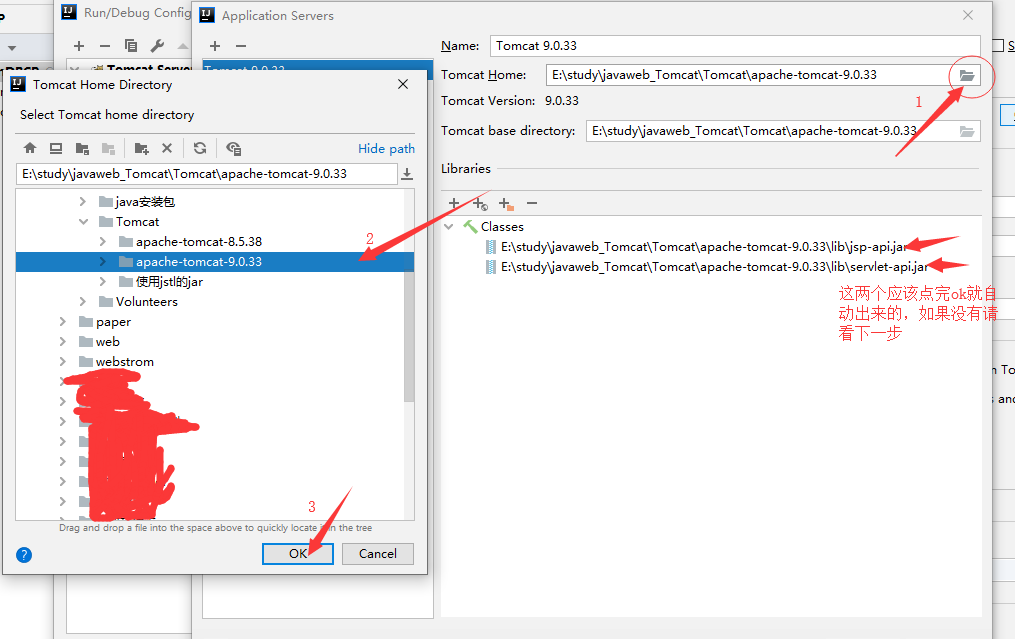Toggle show hidden files and directories icon
1015x639 pixels.
(233, 148)
